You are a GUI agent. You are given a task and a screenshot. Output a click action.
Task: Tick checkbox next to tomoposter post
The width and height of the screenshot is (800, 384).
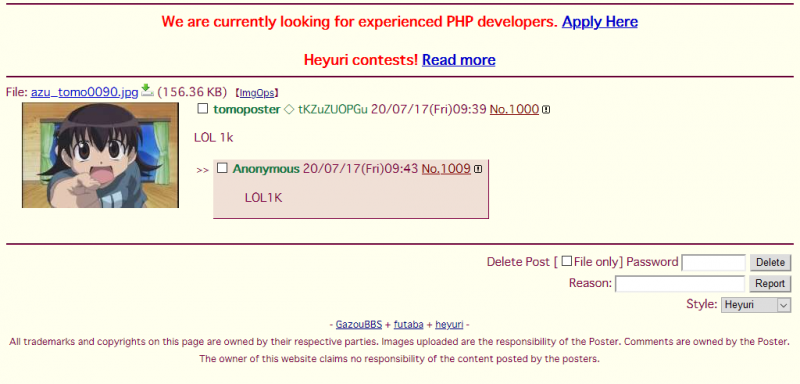click(x=203, y=109)
